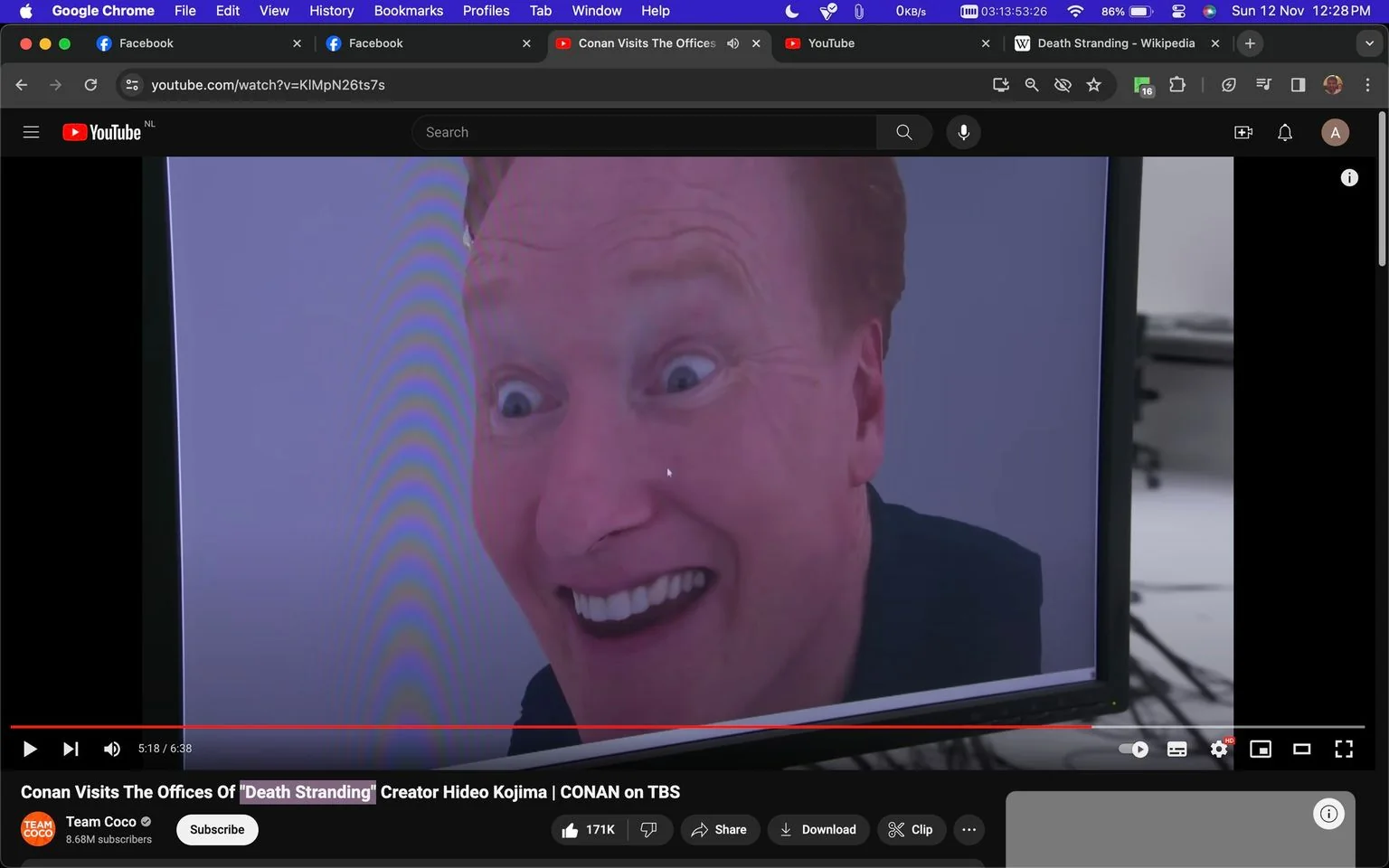Open the account avatar menu
1389x868 pixels.
pos(1336,132)
